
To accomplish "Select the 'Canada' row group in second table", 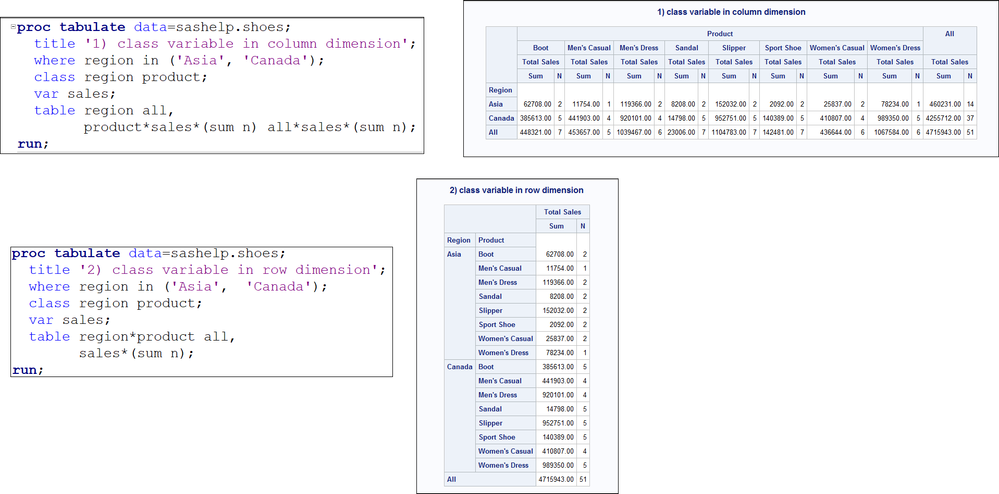I will (x=459, y=367).
